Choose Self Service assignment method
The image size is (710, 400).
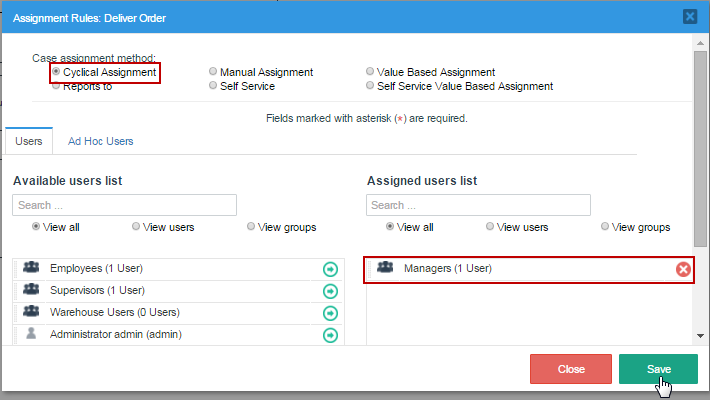click(x=213, y=86)
